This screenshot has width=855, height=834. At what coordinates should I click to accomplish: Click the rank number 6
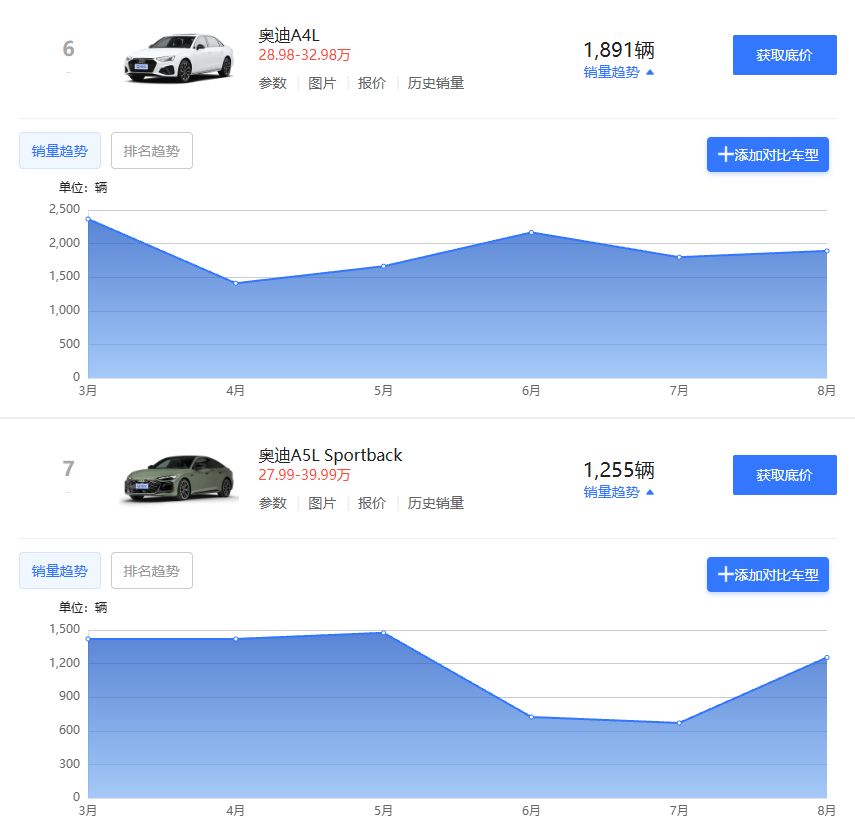[68, 49]
